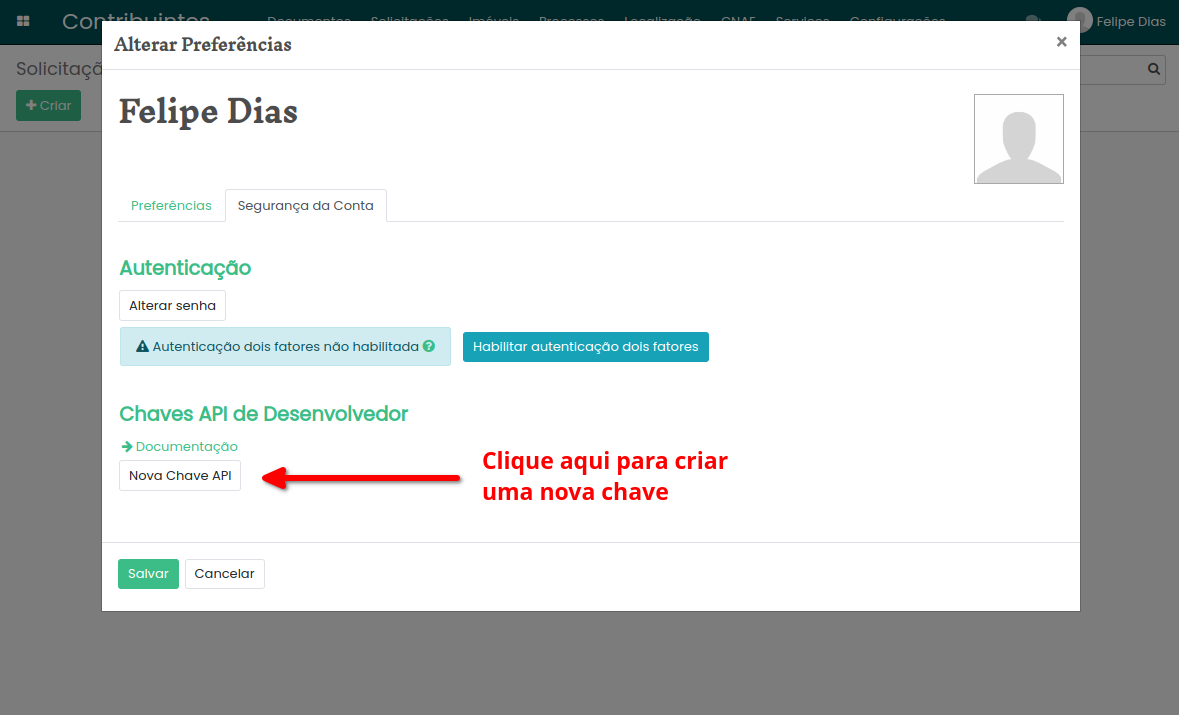Click the green Criar button
The height and width of the screenshot is (715, 1179).
pyautogui.click(x=48, y=106)
